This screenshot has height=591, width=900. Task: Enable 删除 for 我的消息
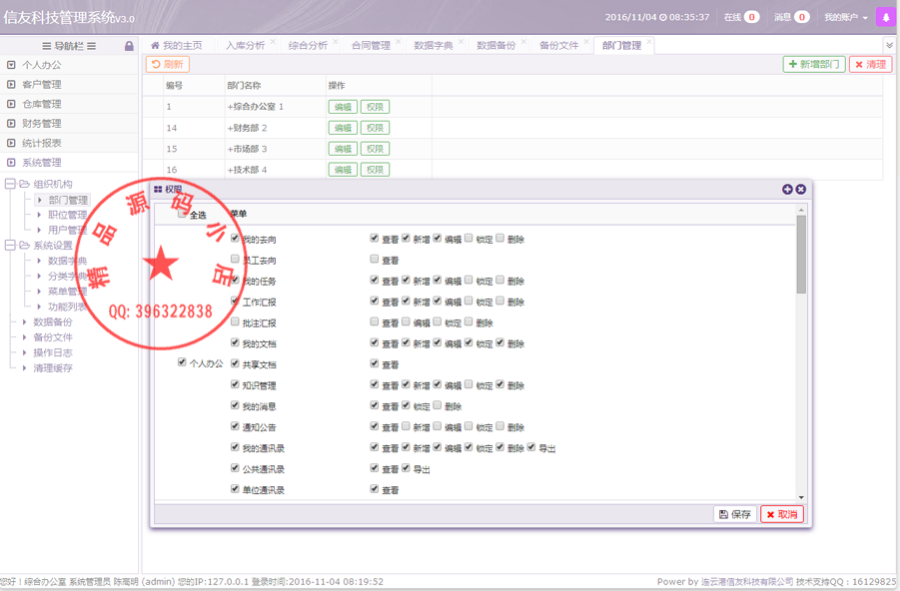pyautogui.click(x=437, y=405)
